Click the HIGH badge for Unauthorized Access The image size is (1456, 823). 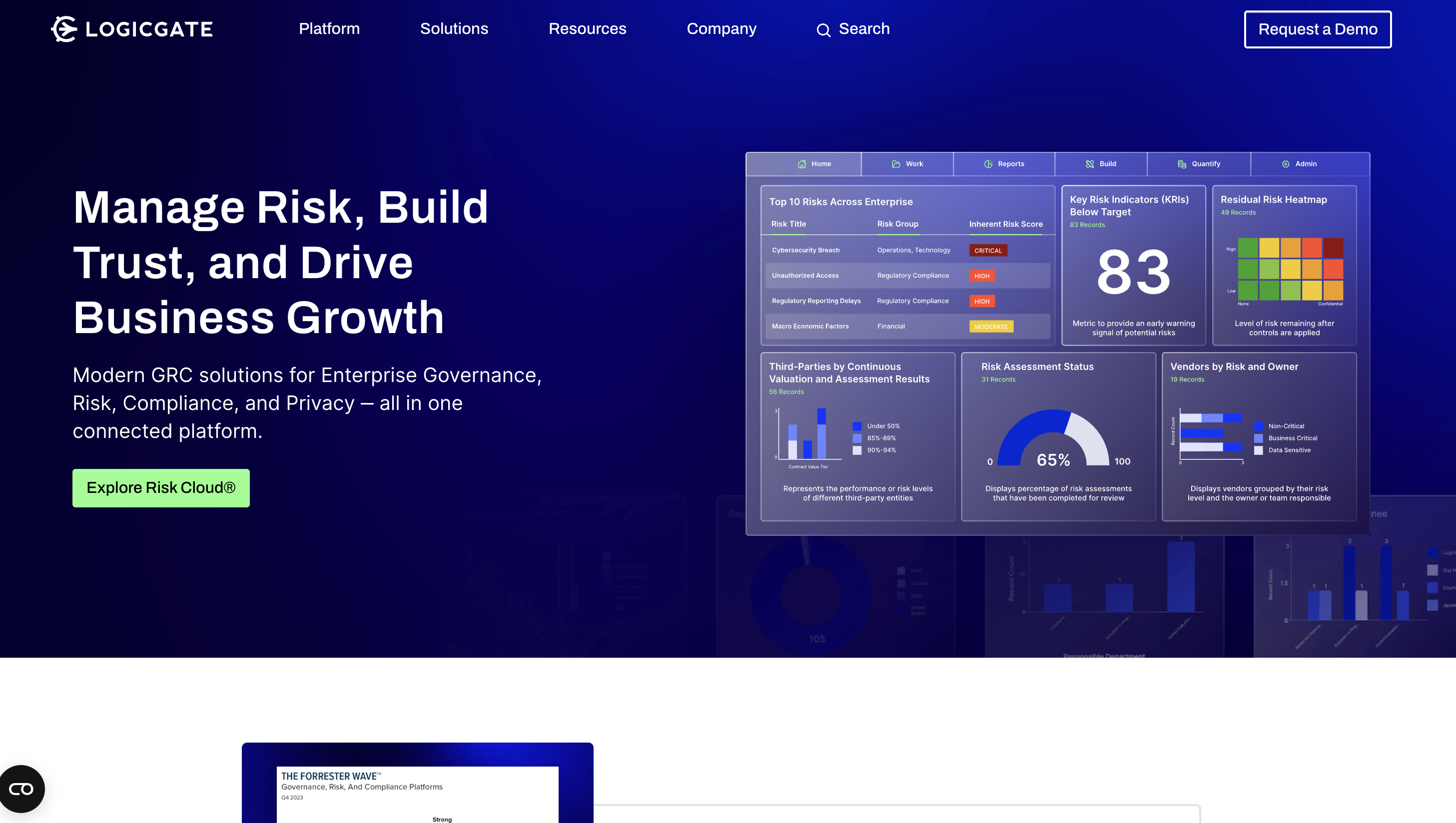(x=982, y=276)
